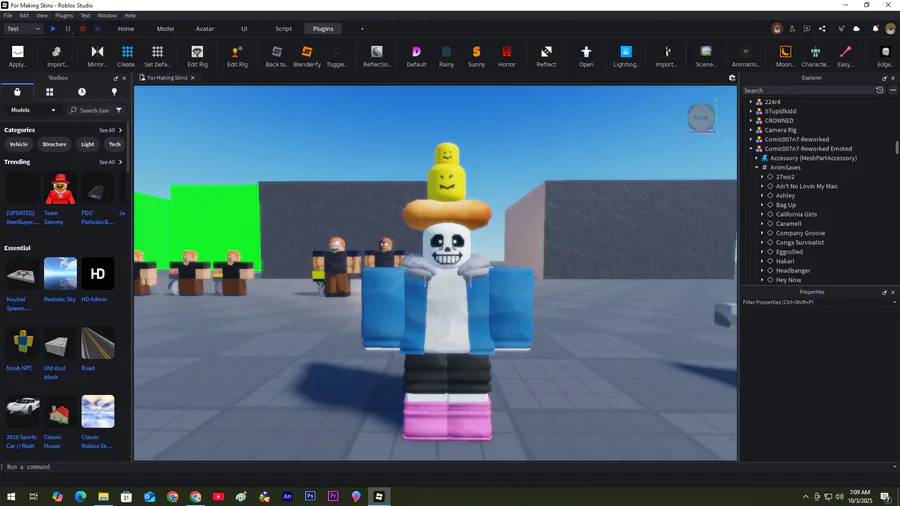Collapse the AnimSaves folder

(x=757, y=168)
